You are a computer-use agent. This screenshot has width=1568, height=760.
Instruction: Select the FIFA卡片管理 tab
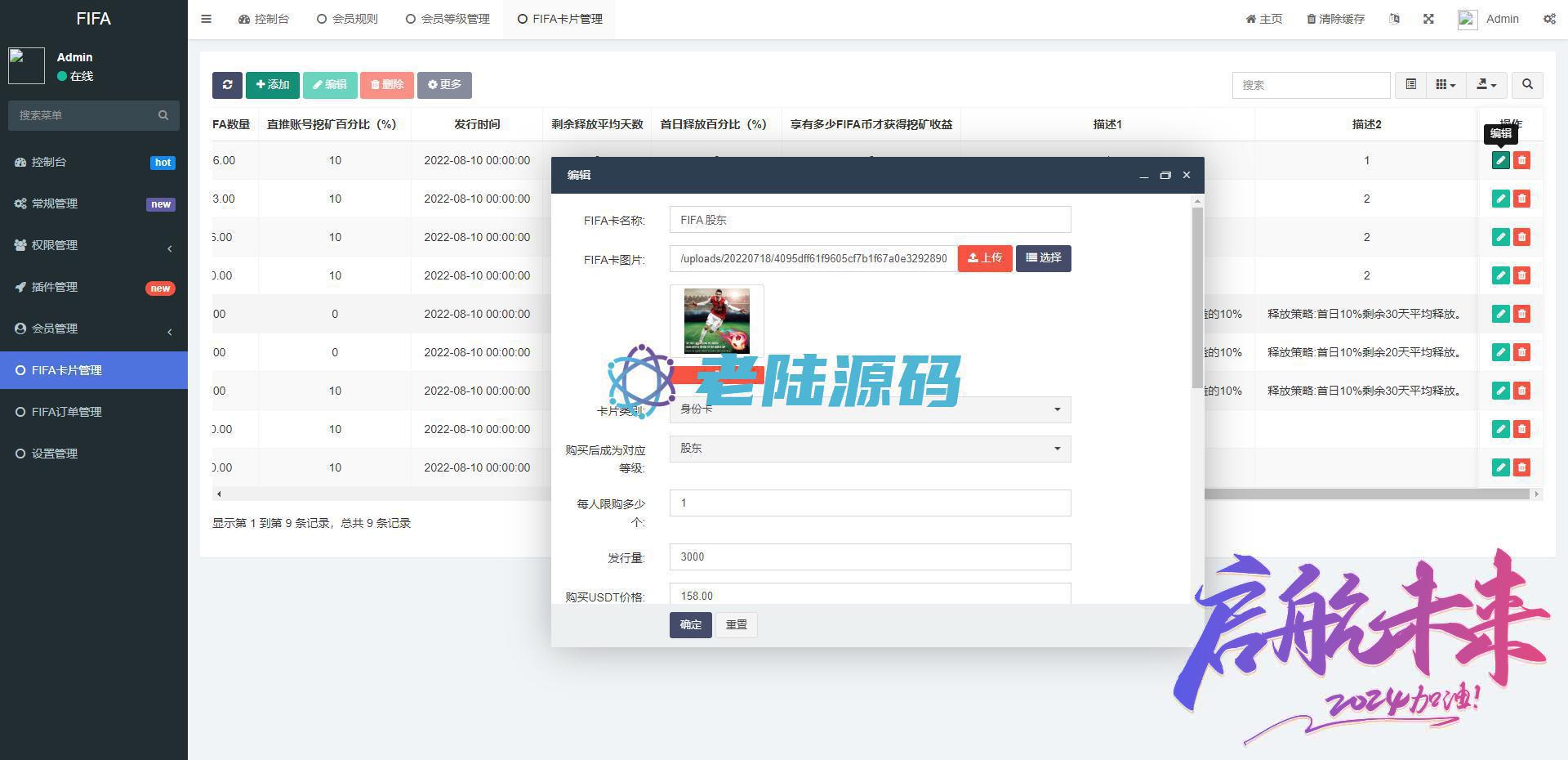coord(559,19)
